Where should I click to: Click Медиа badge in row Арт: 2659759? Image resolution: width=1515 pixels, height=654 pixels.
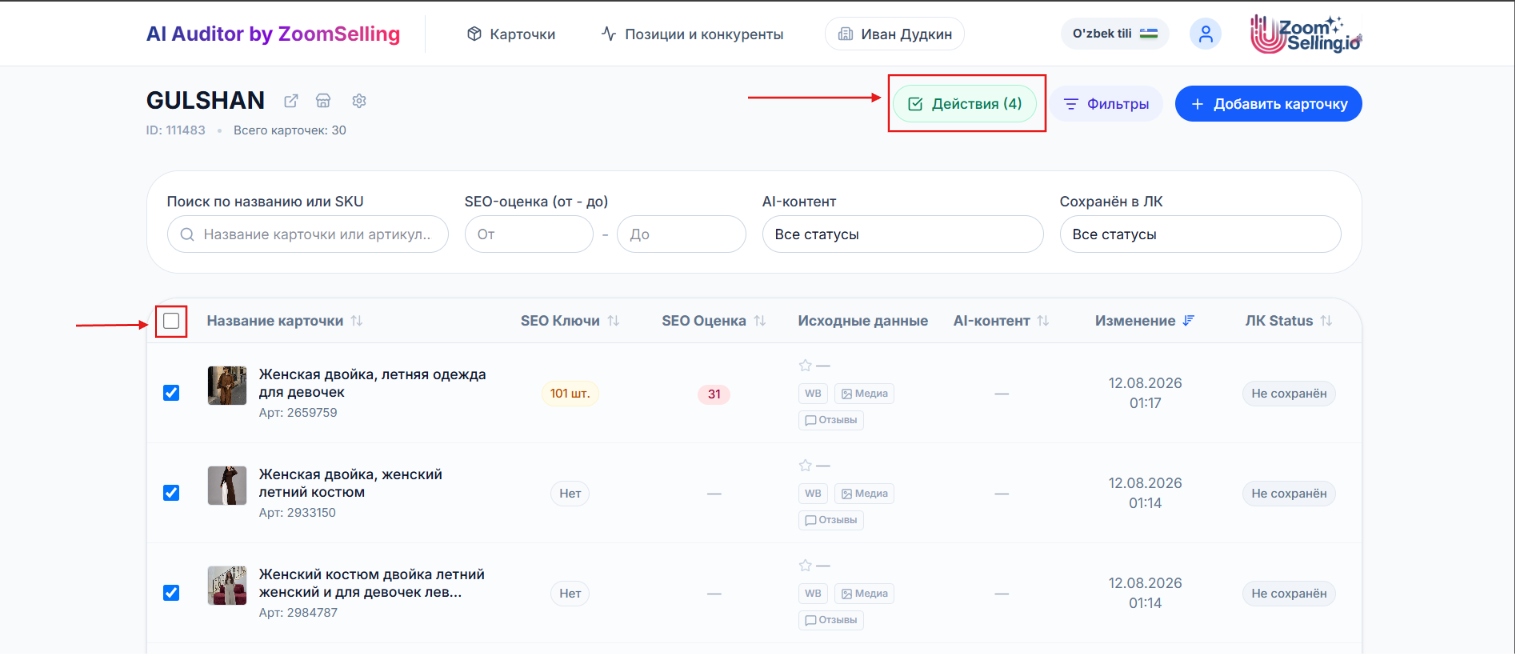click(864, 394)
